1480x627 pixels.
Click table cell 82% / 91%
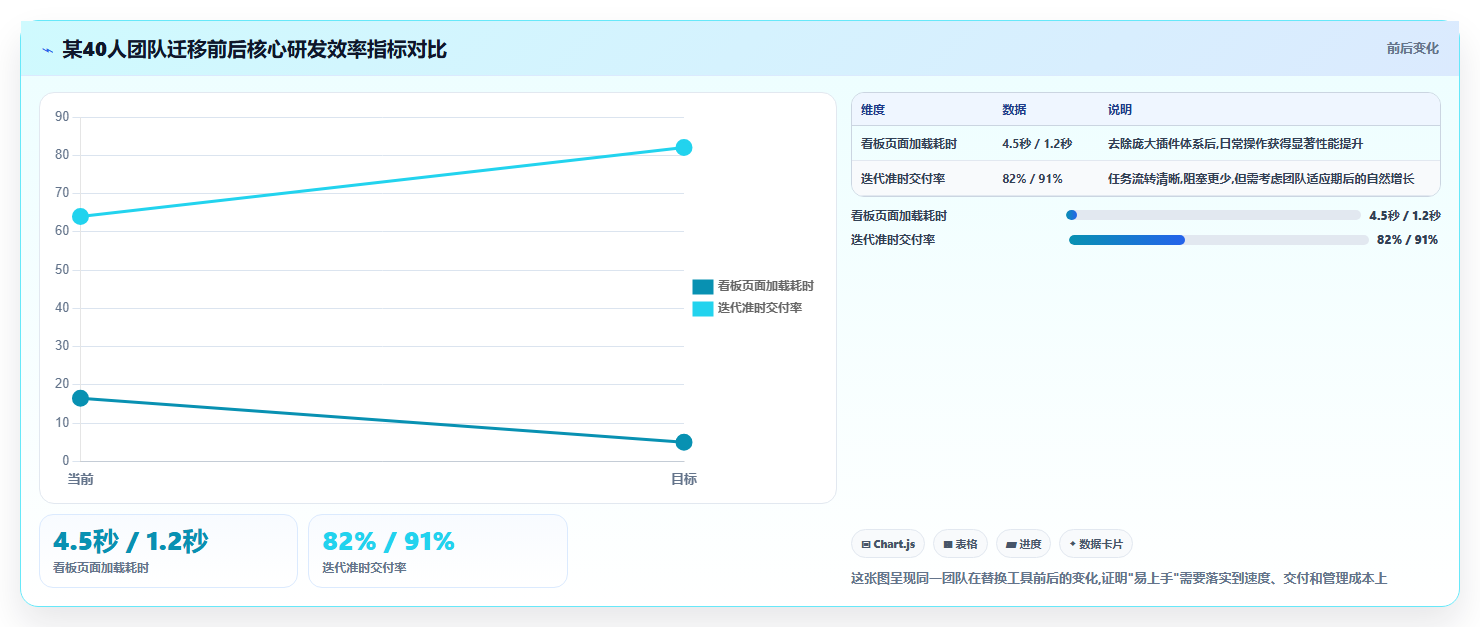click(x=1032, y=179)
